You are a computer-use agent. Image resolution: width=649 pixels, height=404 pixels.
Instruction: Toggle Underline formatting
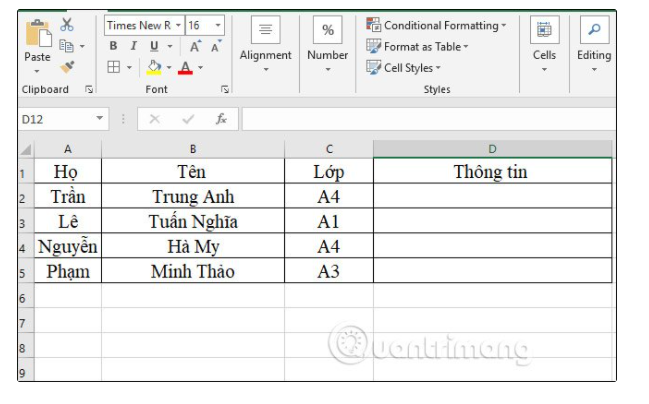tap(154, 46)
